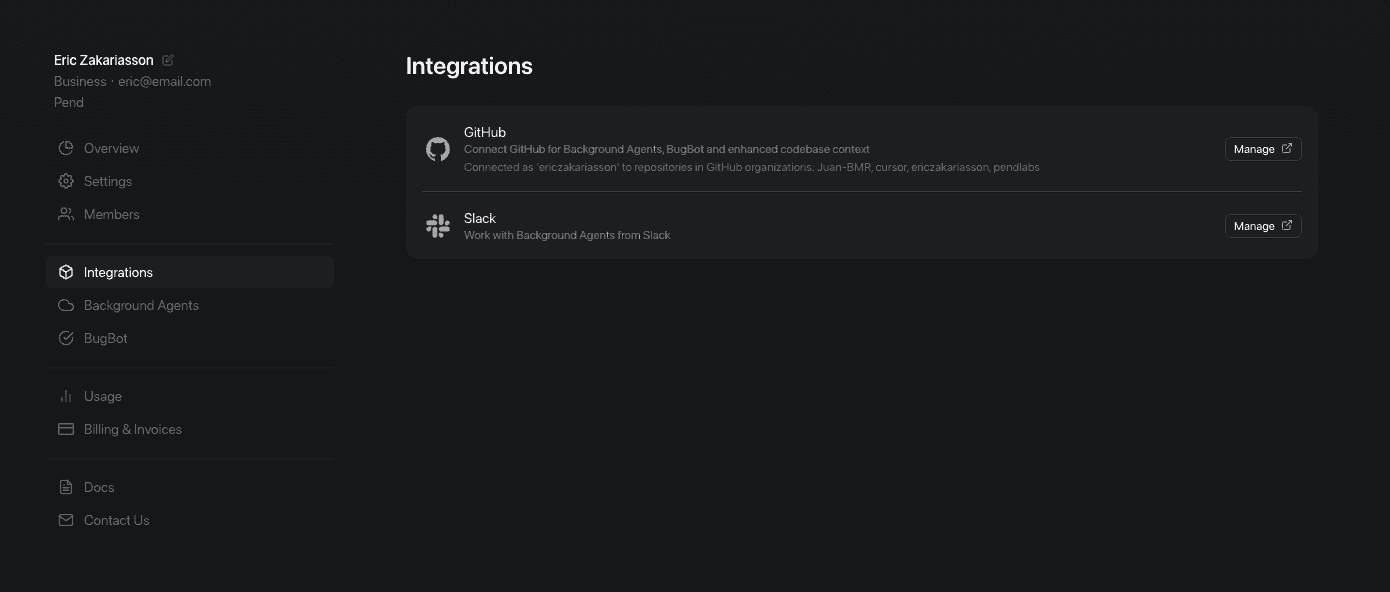Screen dimensions: 1390x592
Task: Click the BugBot checkmark icon
Action: [x=65, y=338]
